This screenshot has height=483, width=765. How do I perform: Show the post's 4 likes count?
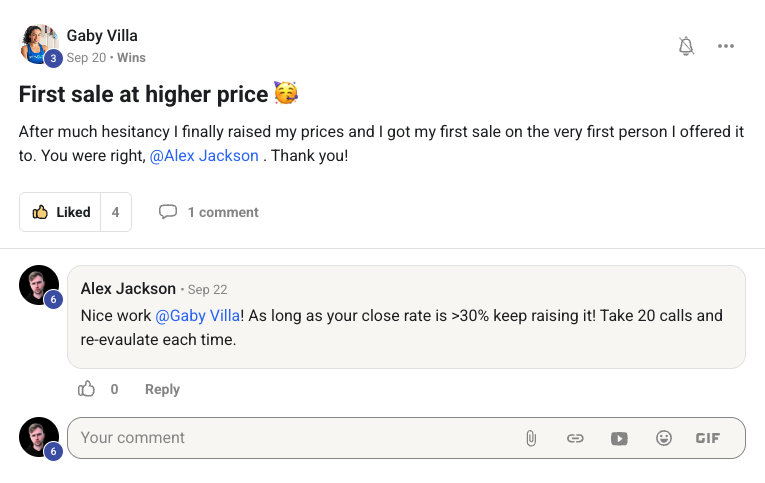(116, 212)
